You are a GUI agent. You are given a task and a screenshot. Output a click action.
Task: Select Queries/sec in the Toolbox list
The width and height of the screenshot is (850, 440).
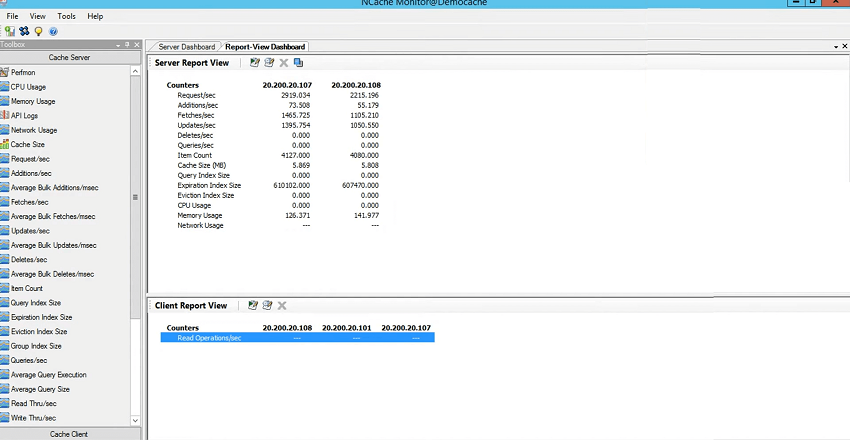(29, 360)
